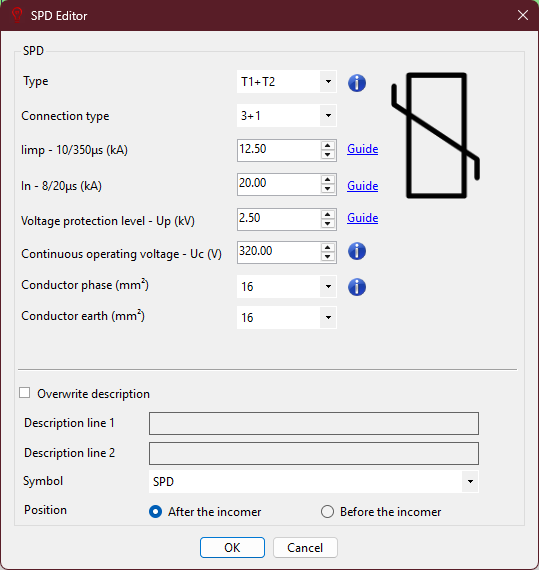Click the info icon beside Type dropdown
The height and width of the screenshot is (570, 539).
[x=357, y=83]
